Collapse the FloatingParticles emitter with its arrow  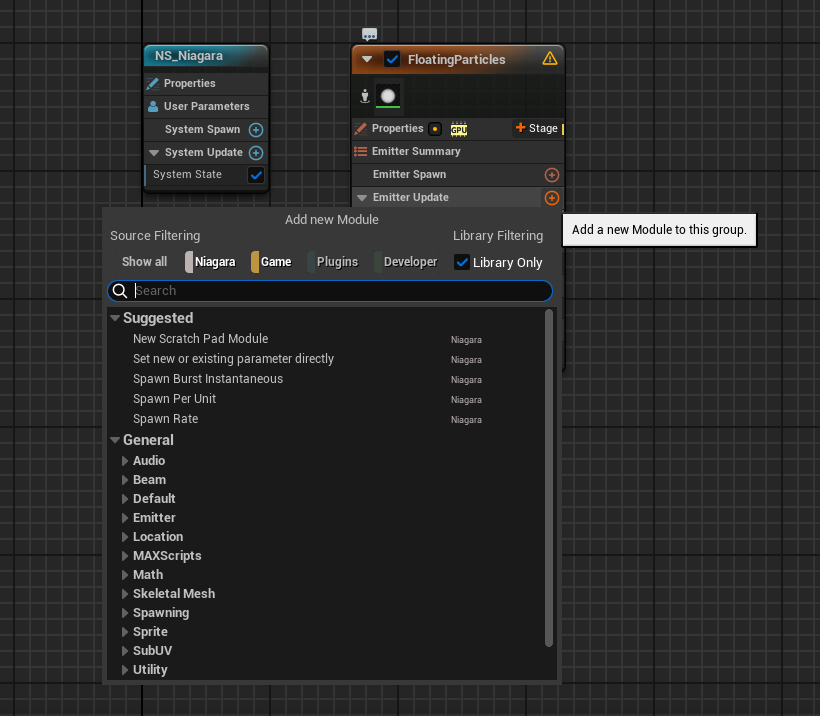coord(367,59)
